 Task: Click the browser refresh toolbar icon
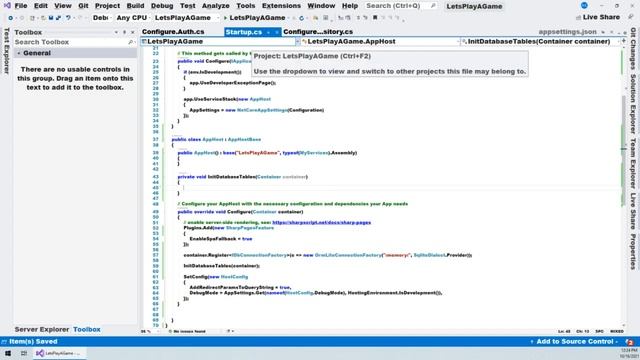tap(301, 18)
